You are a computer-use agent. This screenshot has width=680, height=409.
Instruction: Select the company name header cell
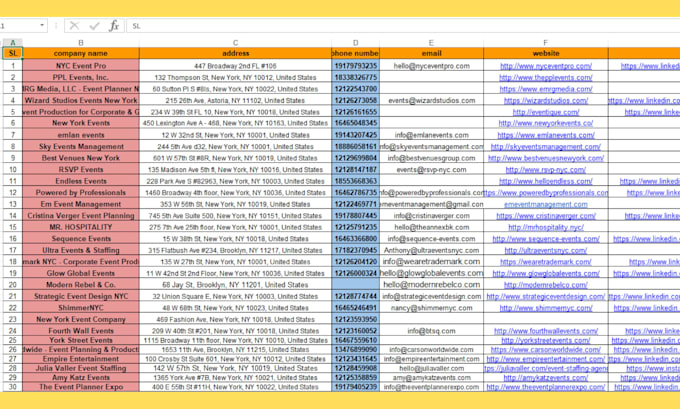point(81,53)
